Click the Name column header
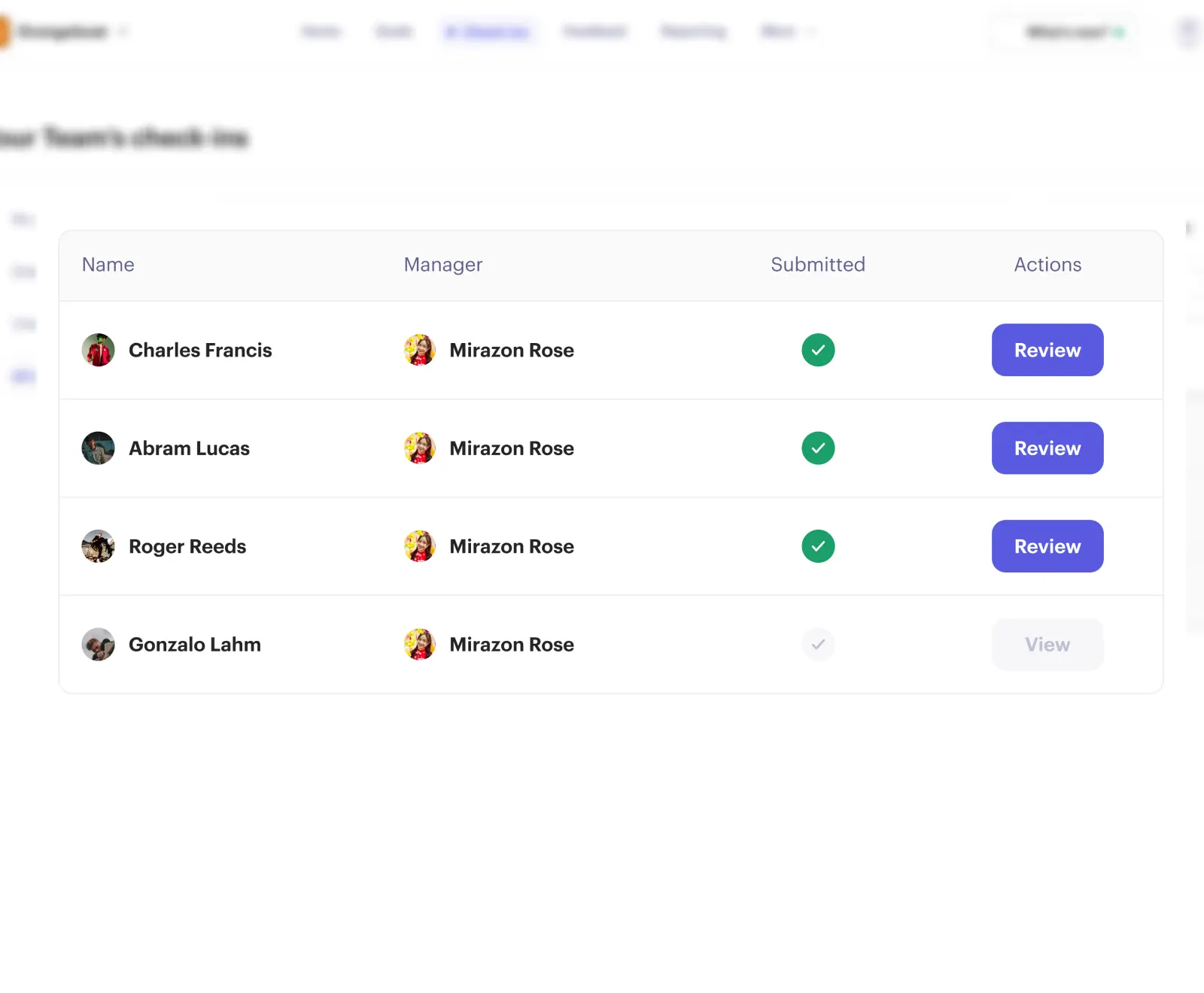Screen dimensions: 1204x993 [x=108, y=265]
